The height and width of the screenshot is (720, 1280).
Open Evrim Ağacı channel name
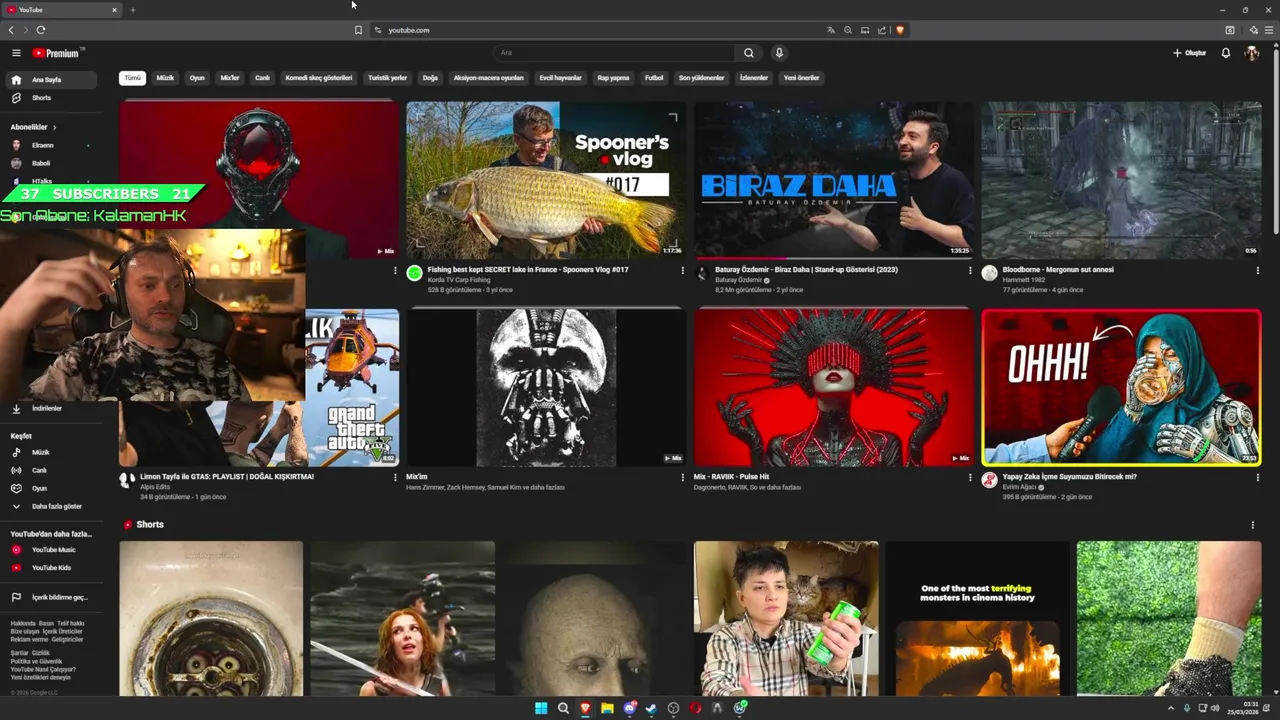[1020, 487]
